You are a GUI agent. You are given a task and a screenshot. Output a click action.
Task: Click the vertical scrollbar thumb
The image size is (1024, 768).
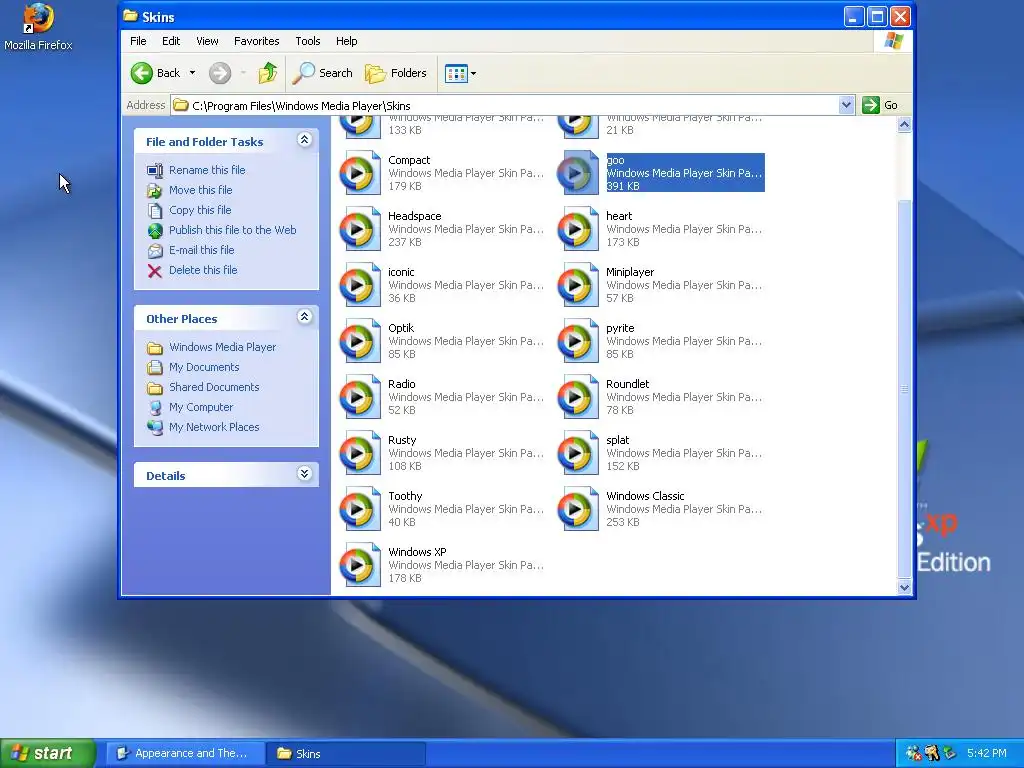coord(904,389)
